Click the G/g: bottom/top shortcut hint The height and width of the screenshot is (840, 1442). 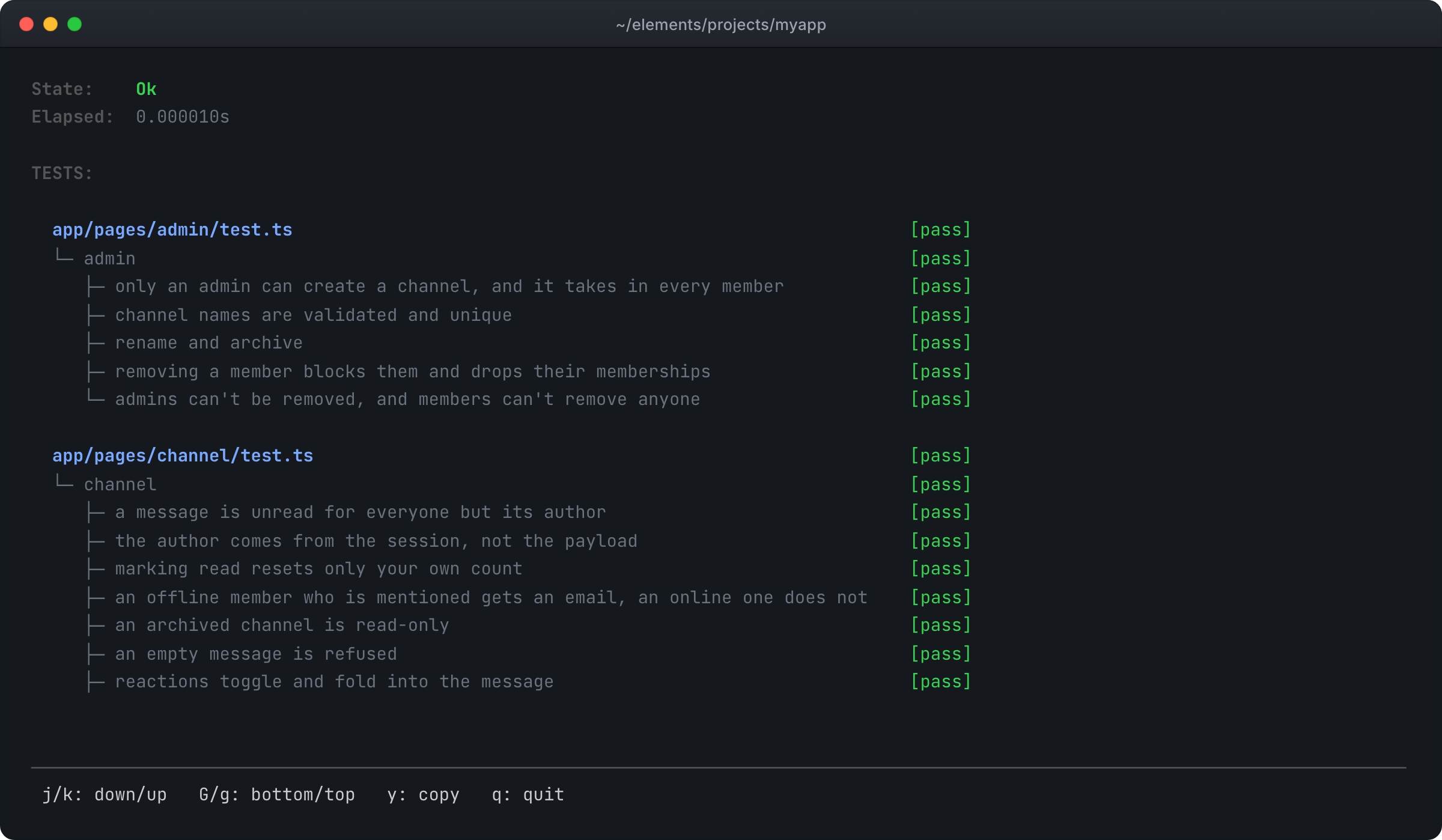(x=277, y=794)
